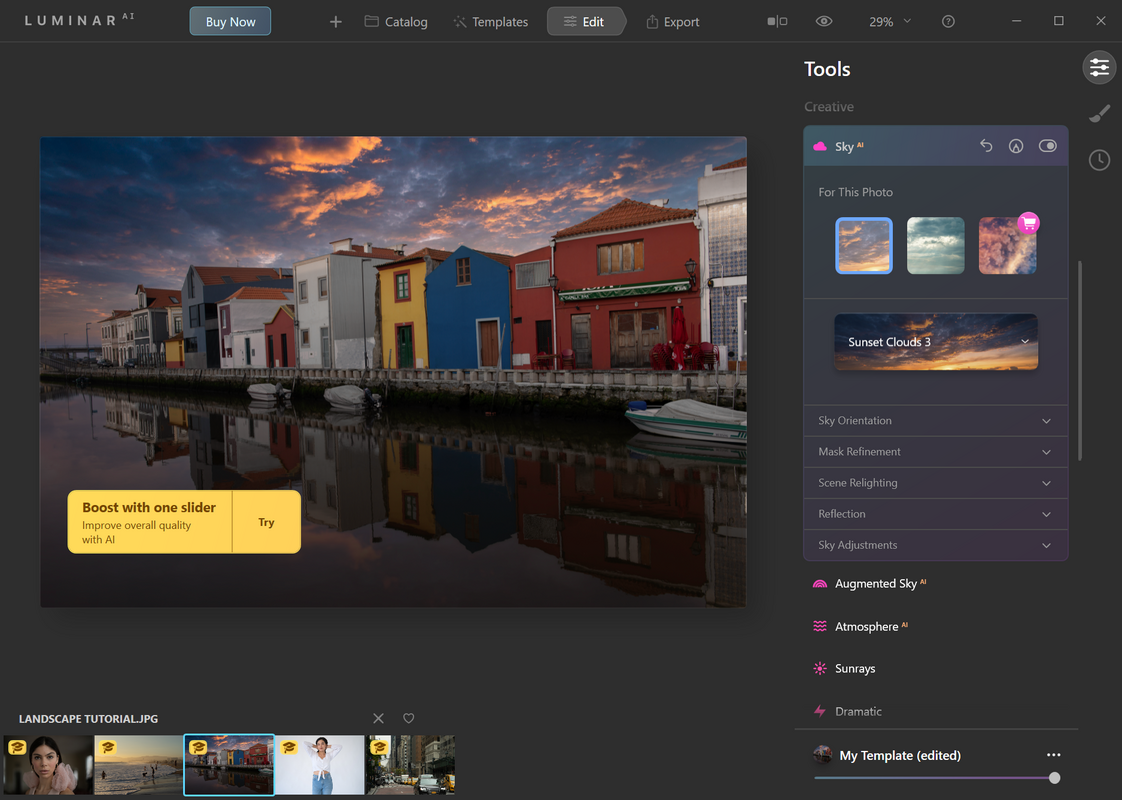Click the plus icon to add photos
Screen dimensions: 1122x800
pyautogui.click(x=336, y=22)
